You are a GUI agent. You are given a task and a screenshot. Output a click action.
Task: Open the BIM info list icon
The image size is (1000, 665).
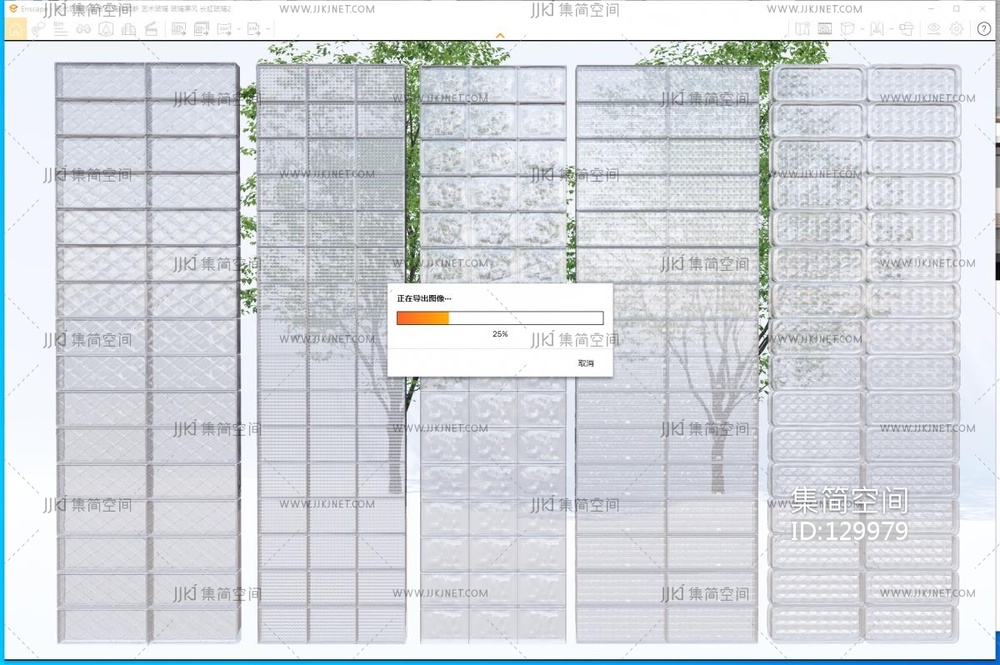pyautogui.click(x=60, y=29)
